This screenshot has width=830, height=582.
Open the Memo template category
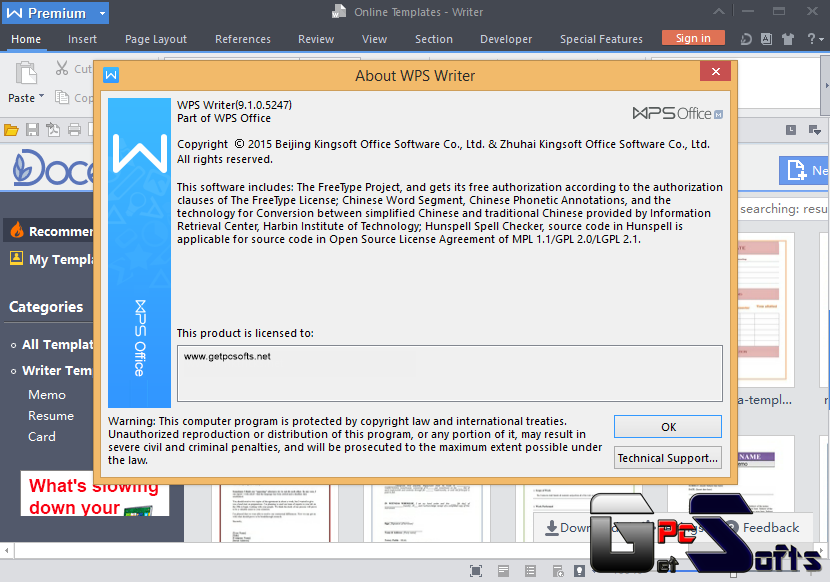[47, 395]
